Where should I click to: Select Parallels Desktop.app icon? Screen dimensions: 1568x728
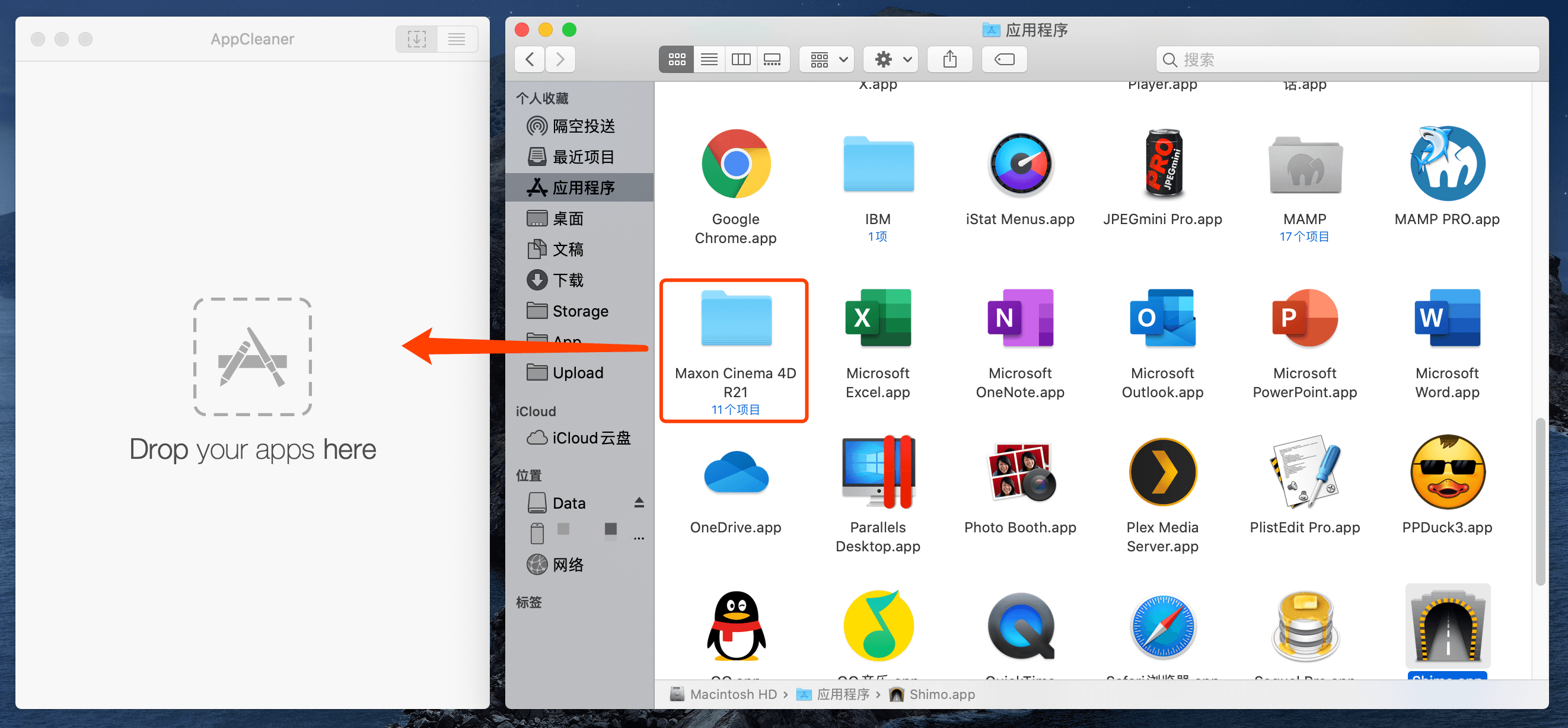[x=878, y=472]
